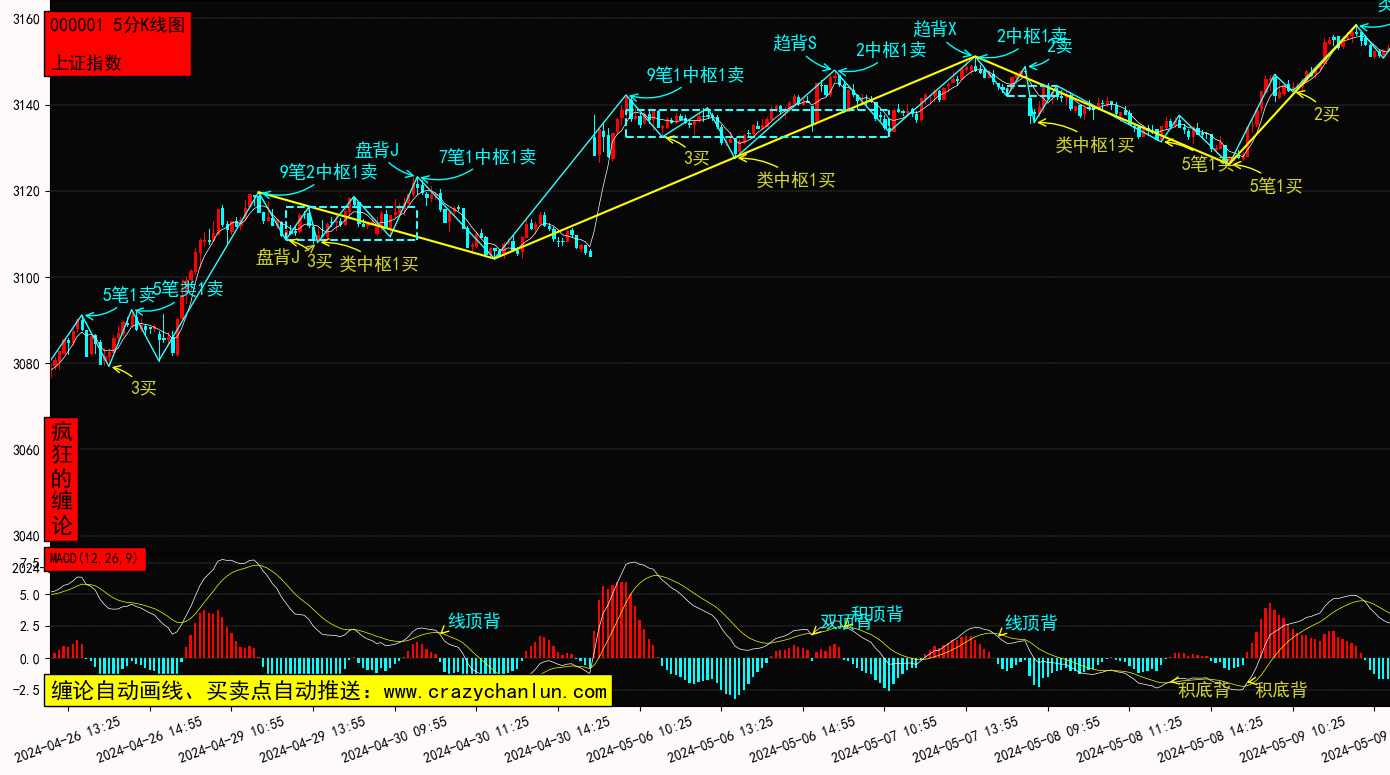Select the 9笔2中枢1卖 sell signal annotation
Viewport: 1390px width, 775px height.
coord(328,171)
